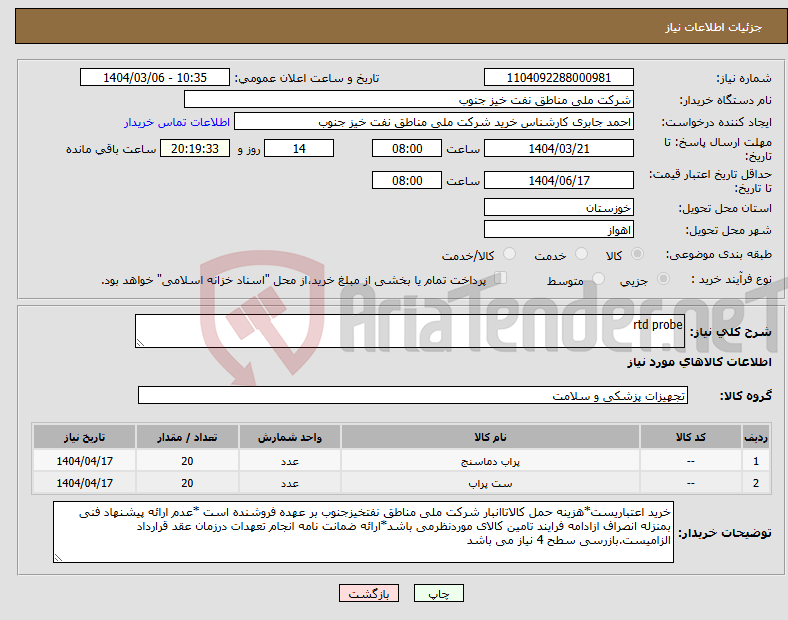Click the request creator احمد جابری field

tap(434, 122)
